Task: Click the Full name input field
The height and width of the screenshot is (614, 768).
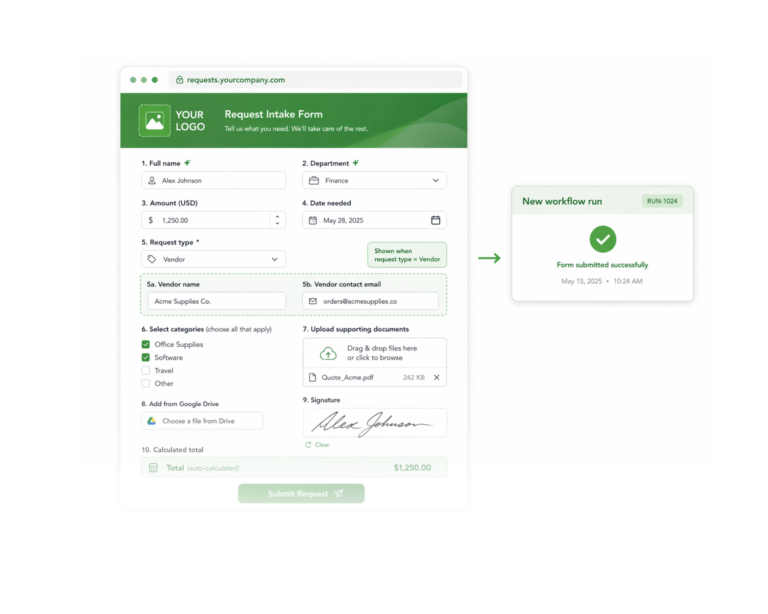Action: point(214,180)
